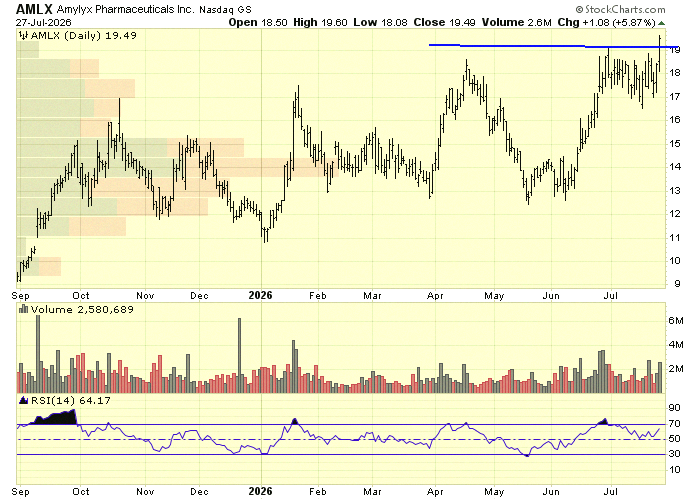Click the 12 label on the price axis
This screenshot has width=700, height=500.
675,214
